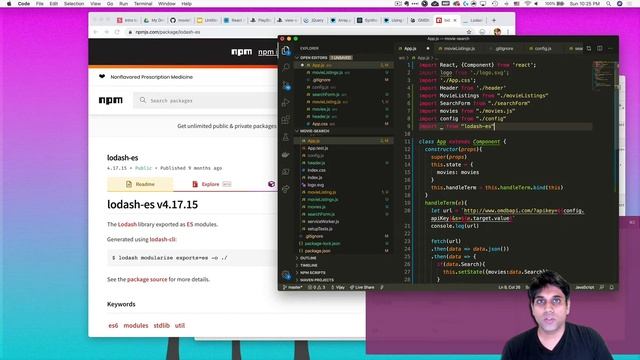Click the master branch indicator in status bar
The width and height of the screenshot is (640, 360).
(x=293, y=287)
